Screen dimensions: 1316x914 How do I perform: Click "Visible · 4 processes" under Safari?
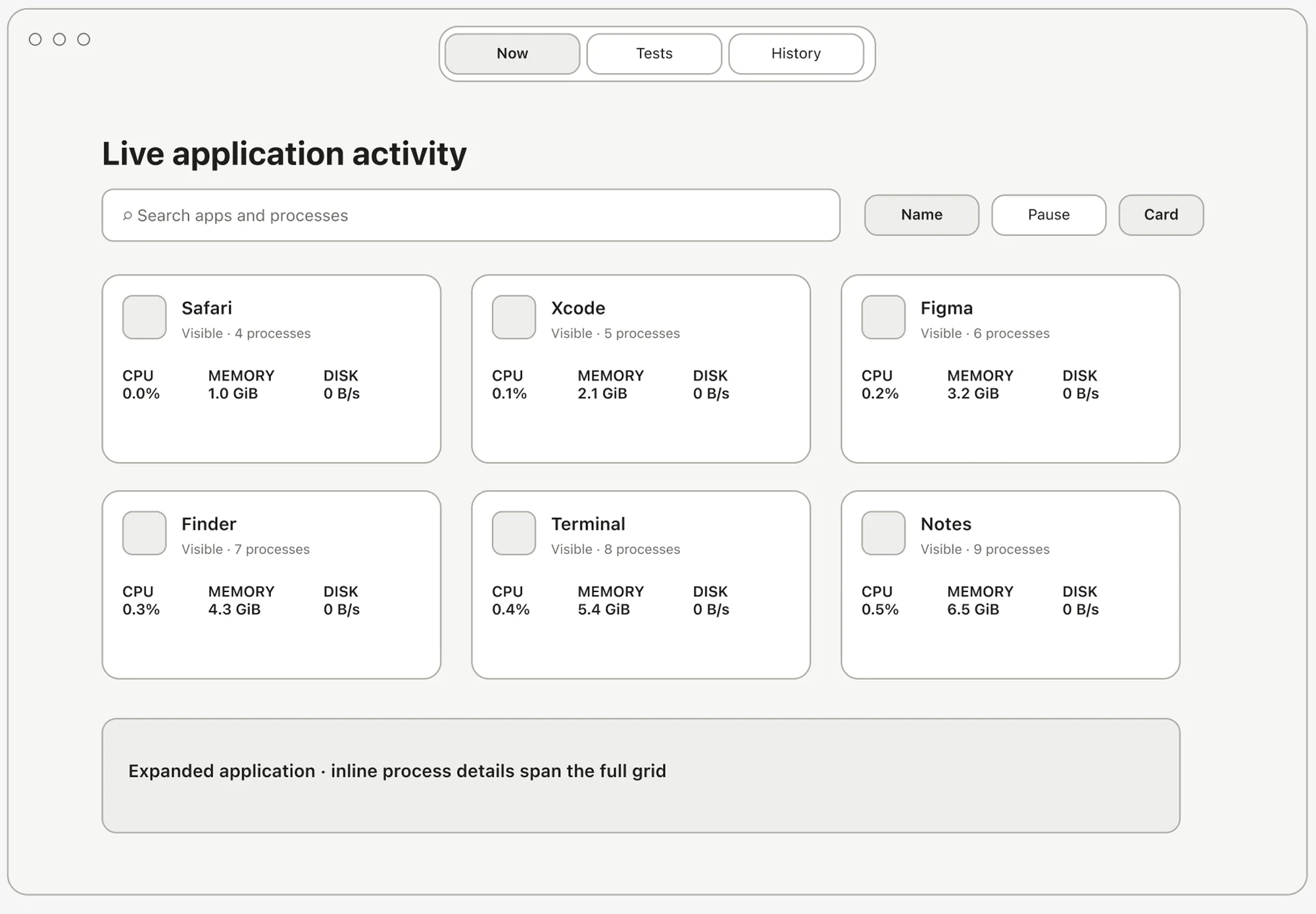pyautogui.click(x=246, y=334)
